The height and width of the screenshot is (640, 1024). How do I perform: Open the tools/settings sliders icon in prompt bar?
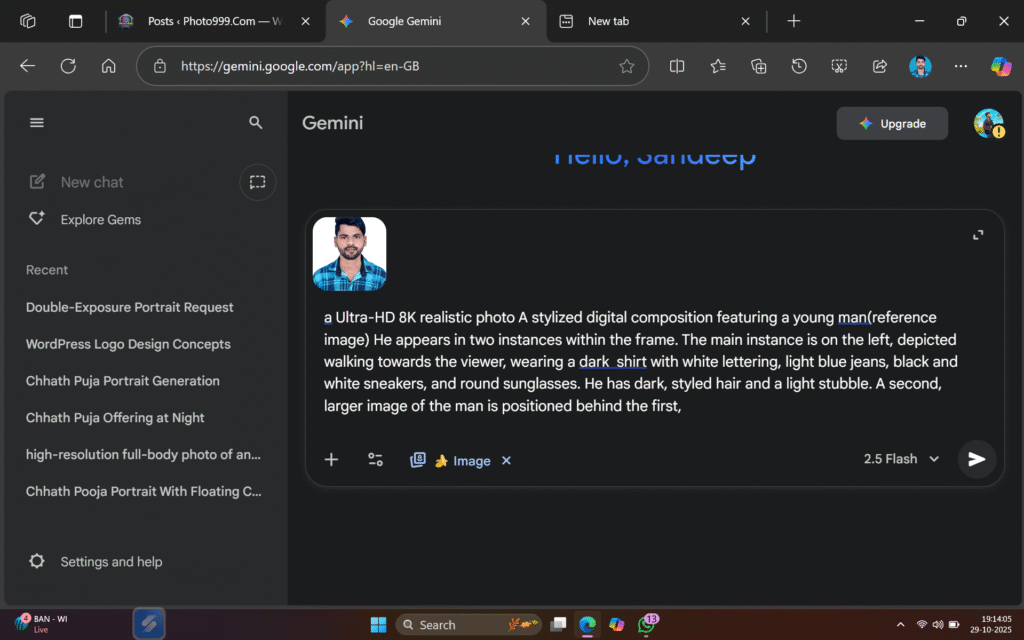(x=375, y=460)
